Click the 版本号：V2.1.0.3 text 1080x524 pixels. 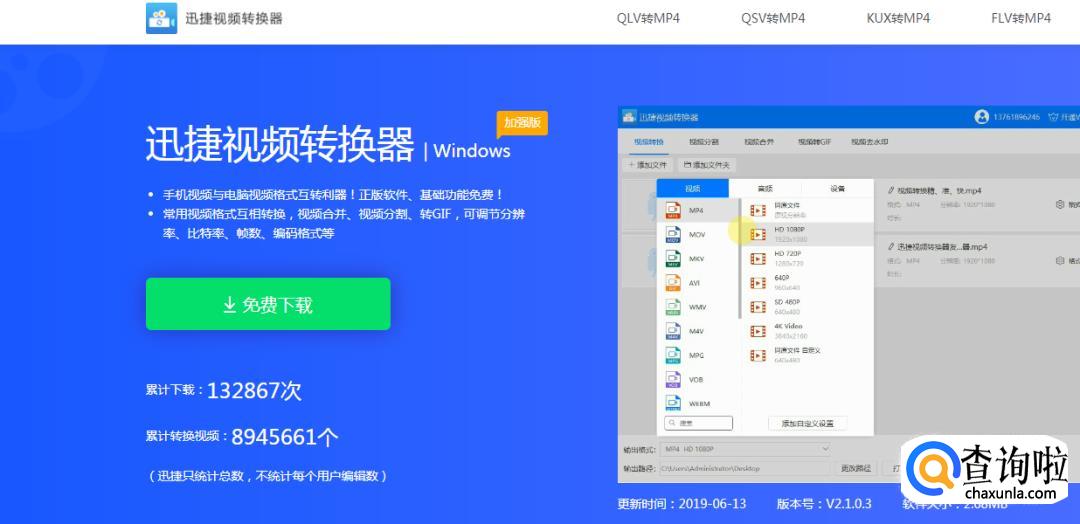[x=824, y=504]
